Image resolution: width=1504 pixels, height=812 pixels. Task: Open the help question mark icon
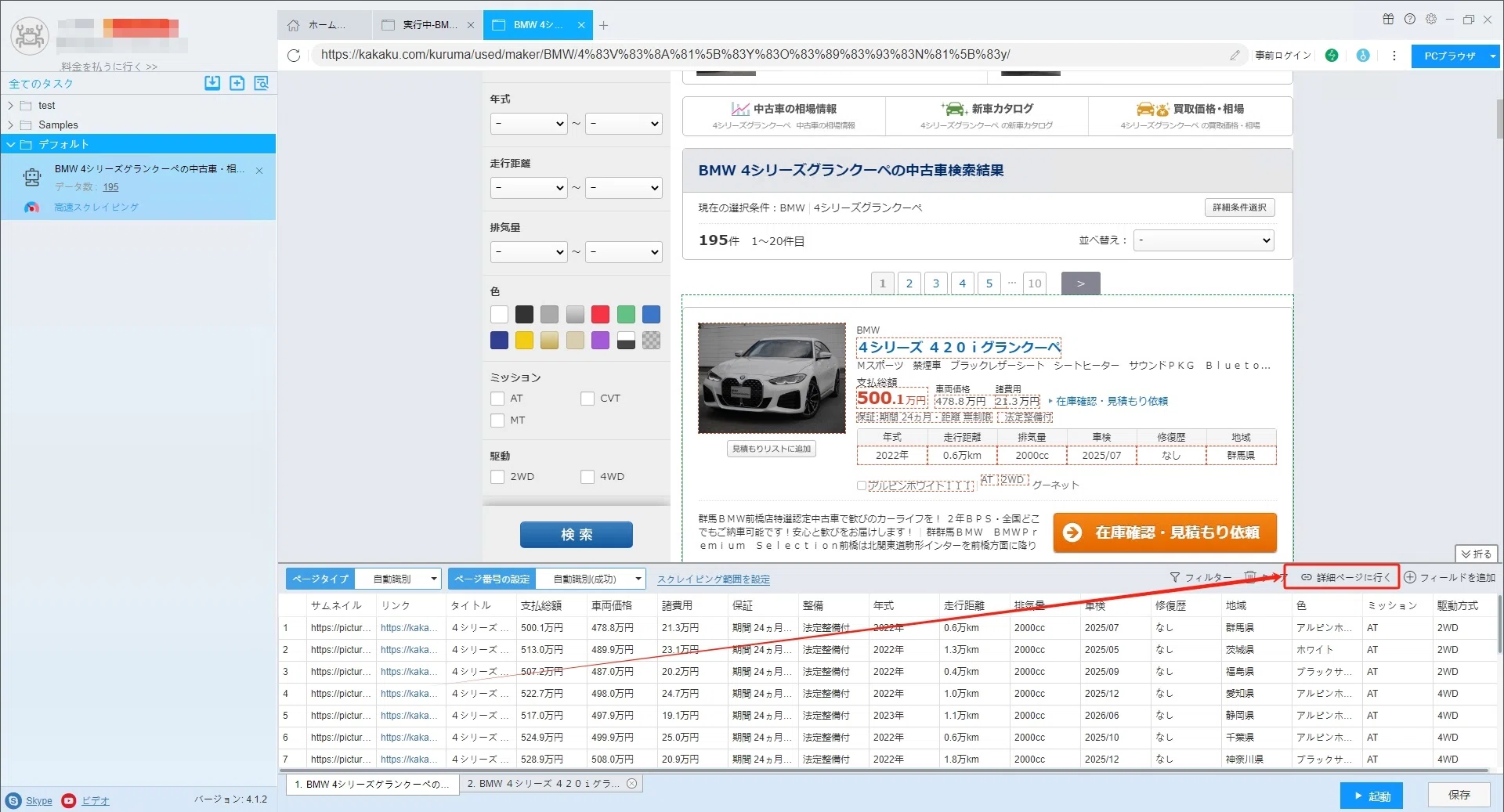point(1410,19)
